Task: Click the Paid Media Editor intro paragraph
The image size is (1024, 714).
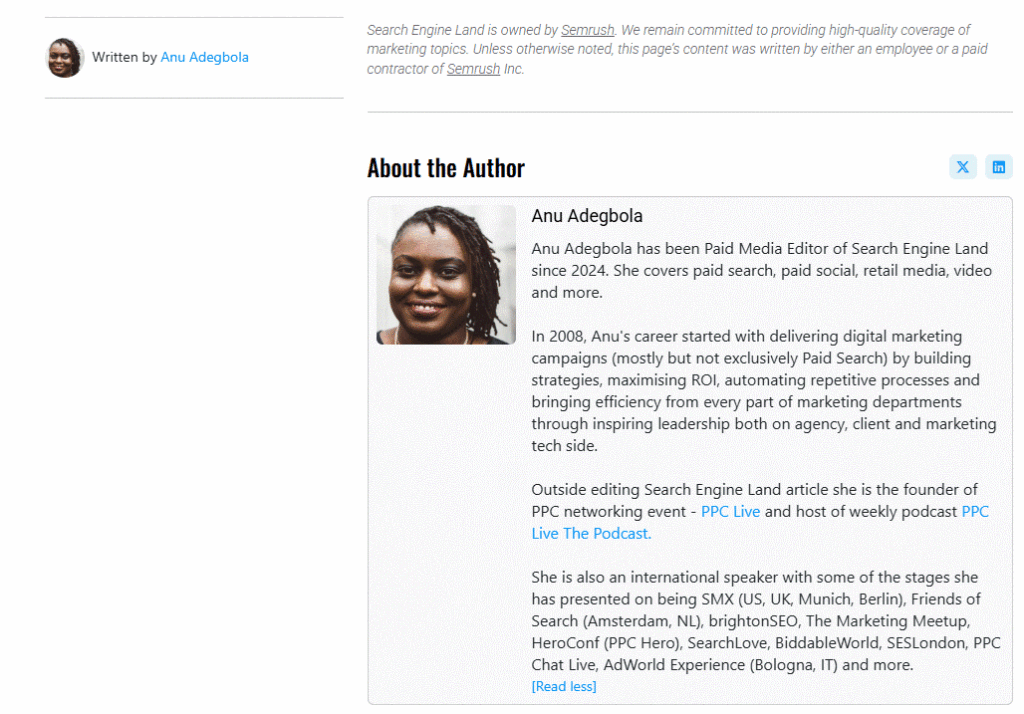Action: [x=761, y=270]
